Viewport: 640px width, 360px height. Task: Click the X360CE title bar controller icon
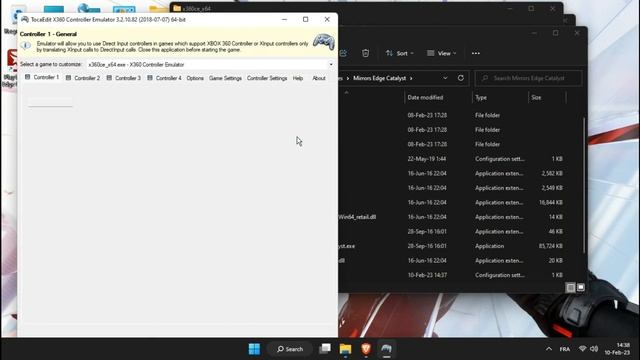[x=24, y=19]
